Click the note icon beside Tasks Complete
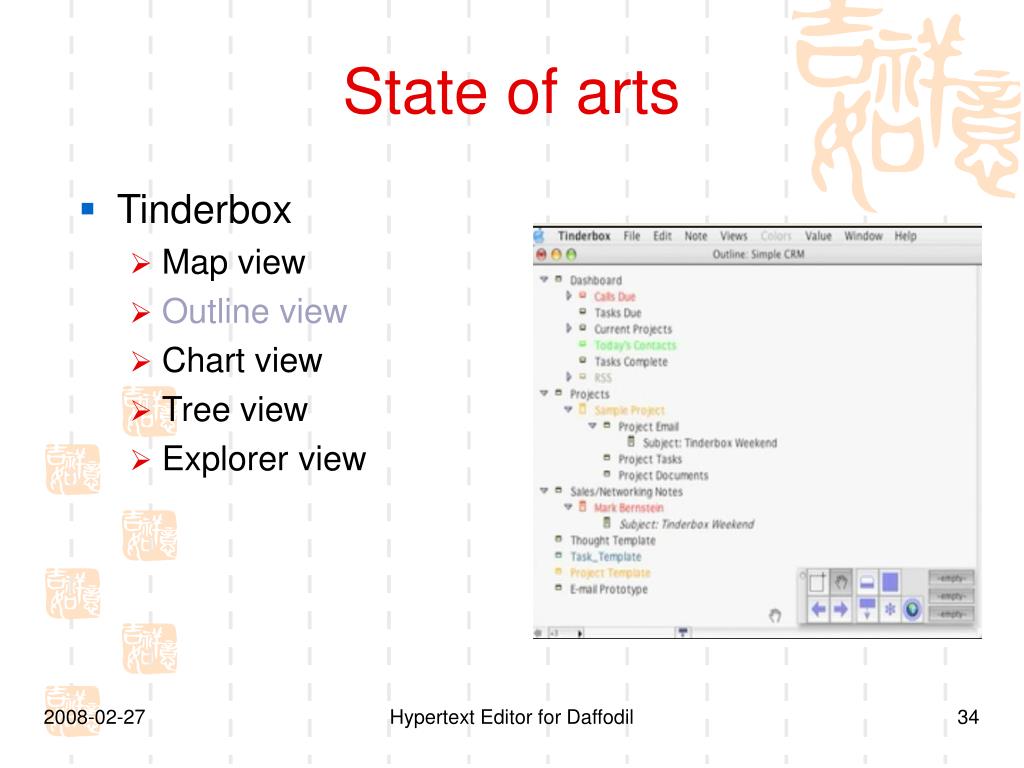 tap(583, 360)
